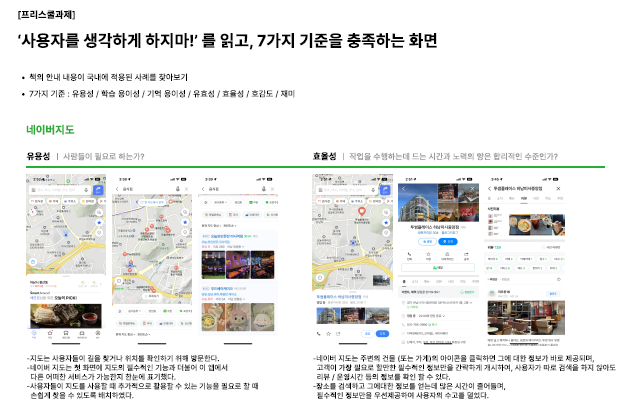Tap blue directions button on 효율성 map screen
The width and height of the screenshot is (636, 406).
[x=385, y=190]
